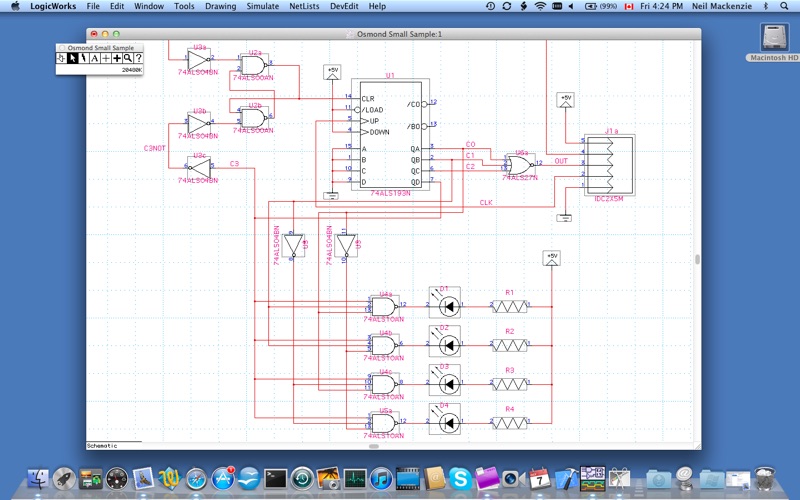Open the Window menu
Screen dimensions: 800x500
(149, 6)
